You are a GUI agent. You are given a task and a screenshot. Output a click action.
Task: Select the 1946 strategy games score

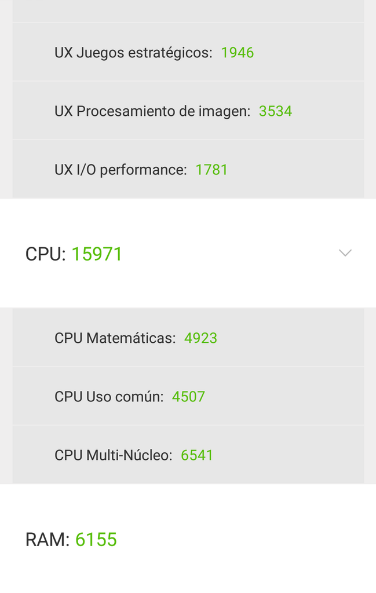pyautogui.click(x=238, y=53)
